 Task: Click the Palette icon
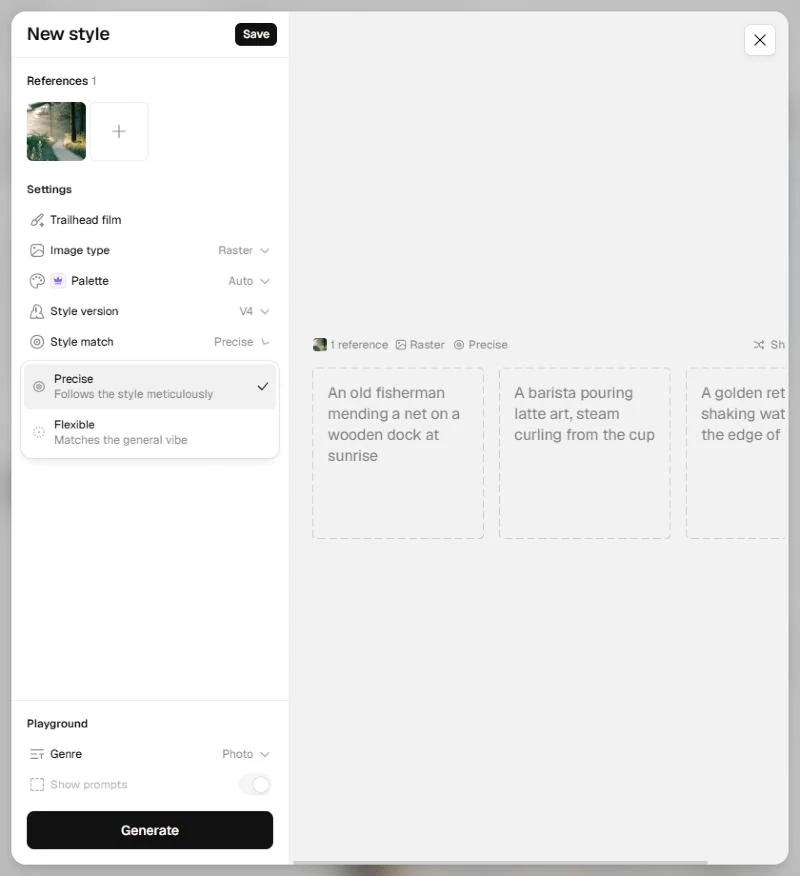pos(37,281)
